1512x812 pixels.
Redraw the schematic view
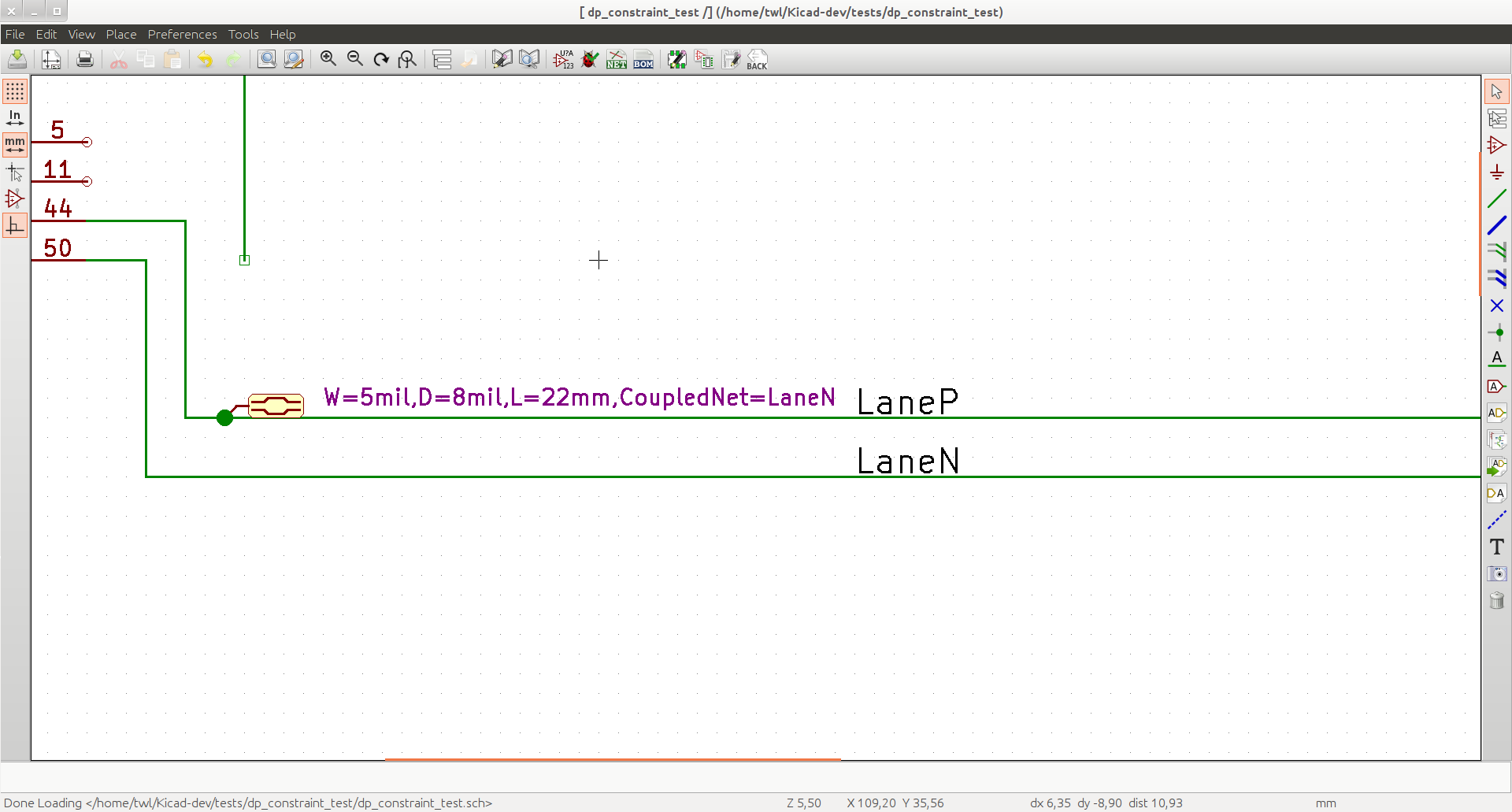pyautogui.click(x=382, y=59)
